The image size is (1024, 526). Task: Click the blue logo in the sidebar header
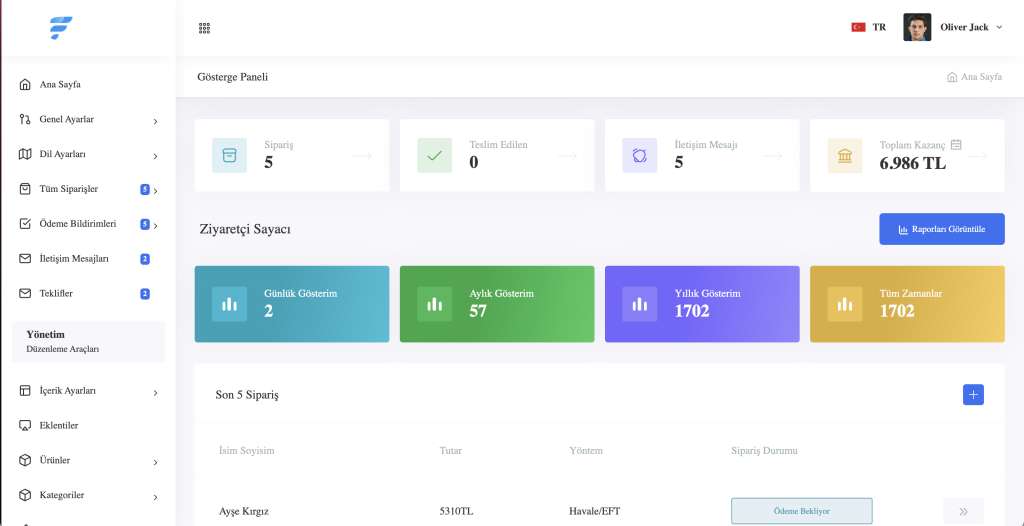(x=61, y=28)
